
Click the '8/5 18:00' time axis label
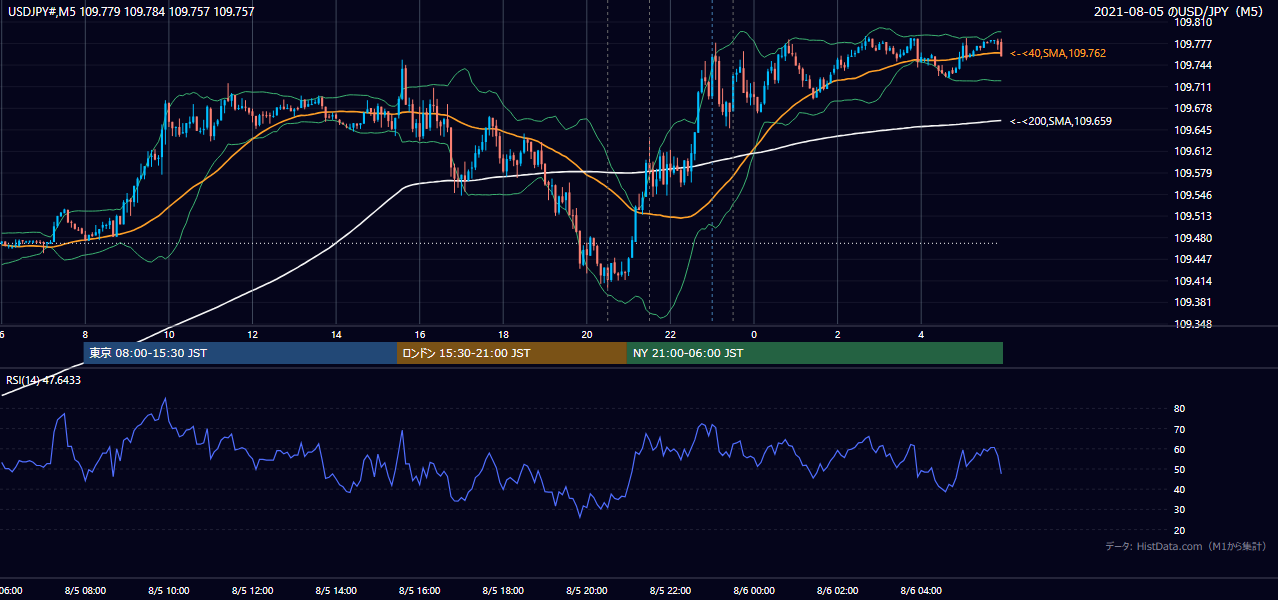click(x=503, y=591)
